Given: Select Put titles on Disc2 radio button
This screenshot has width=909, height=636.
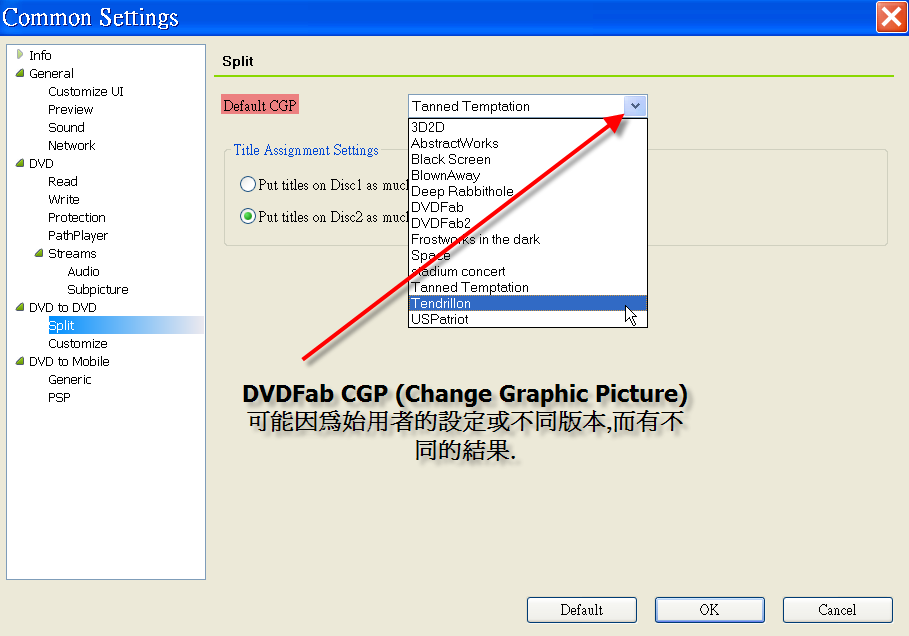Looking at the screenshot, I should 248,216.
